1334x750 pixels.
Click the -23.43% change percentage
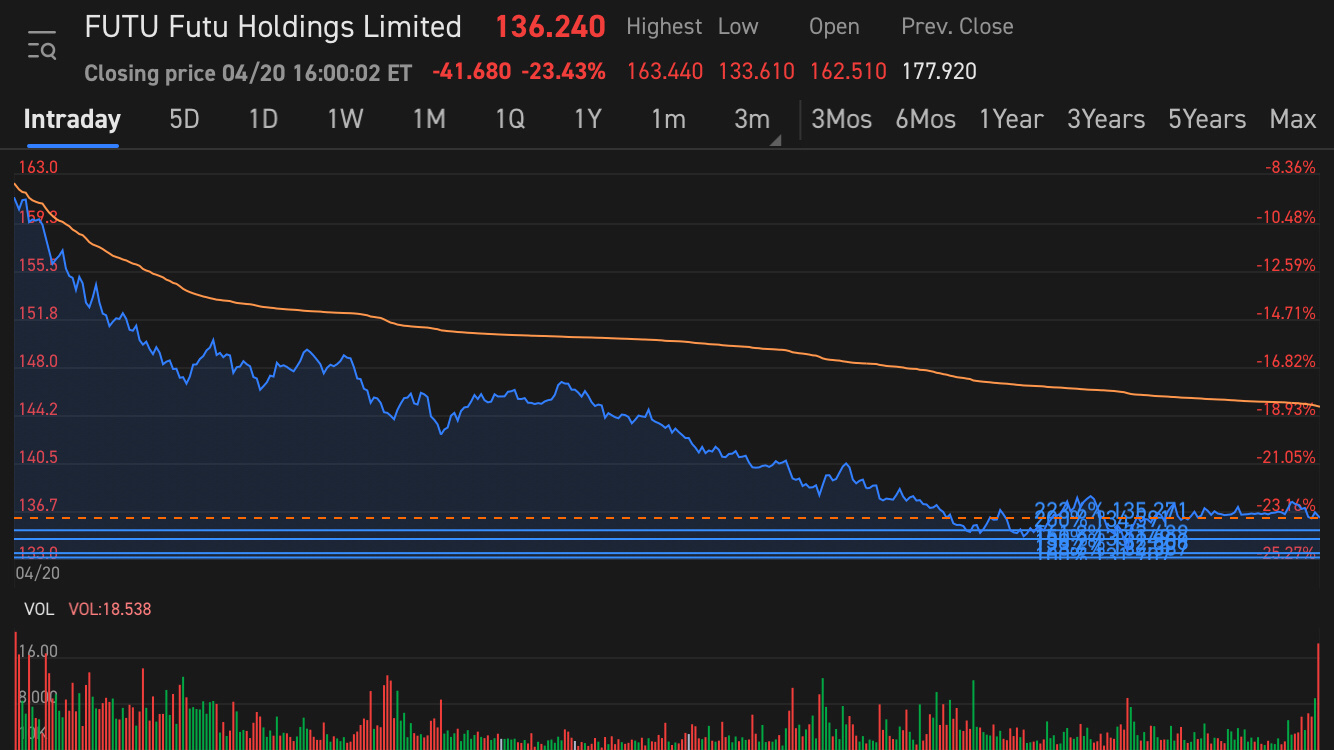pos(563,72)
